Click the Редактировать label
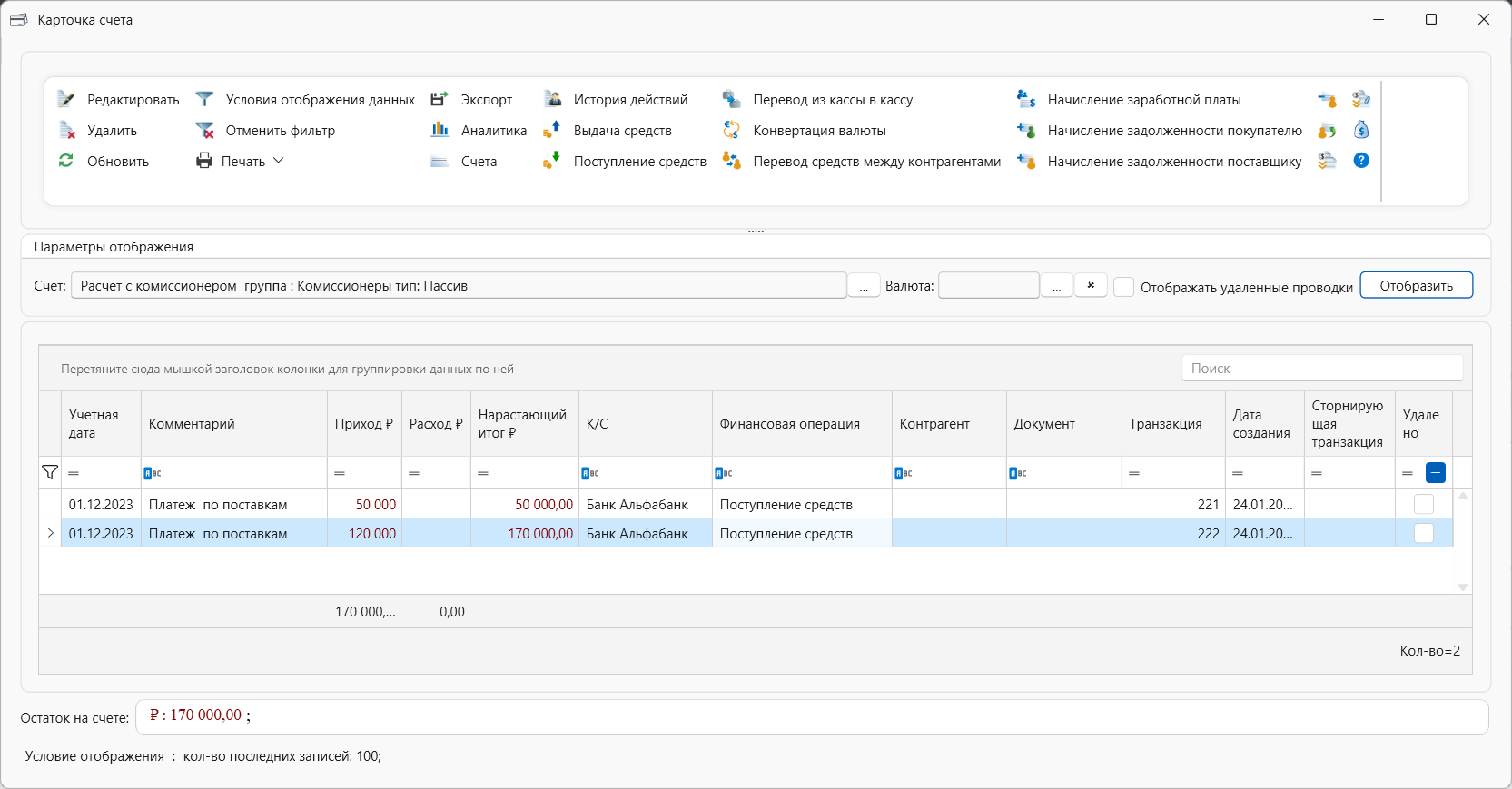This screenshot has height=789, width=1512. pos(133,100)
